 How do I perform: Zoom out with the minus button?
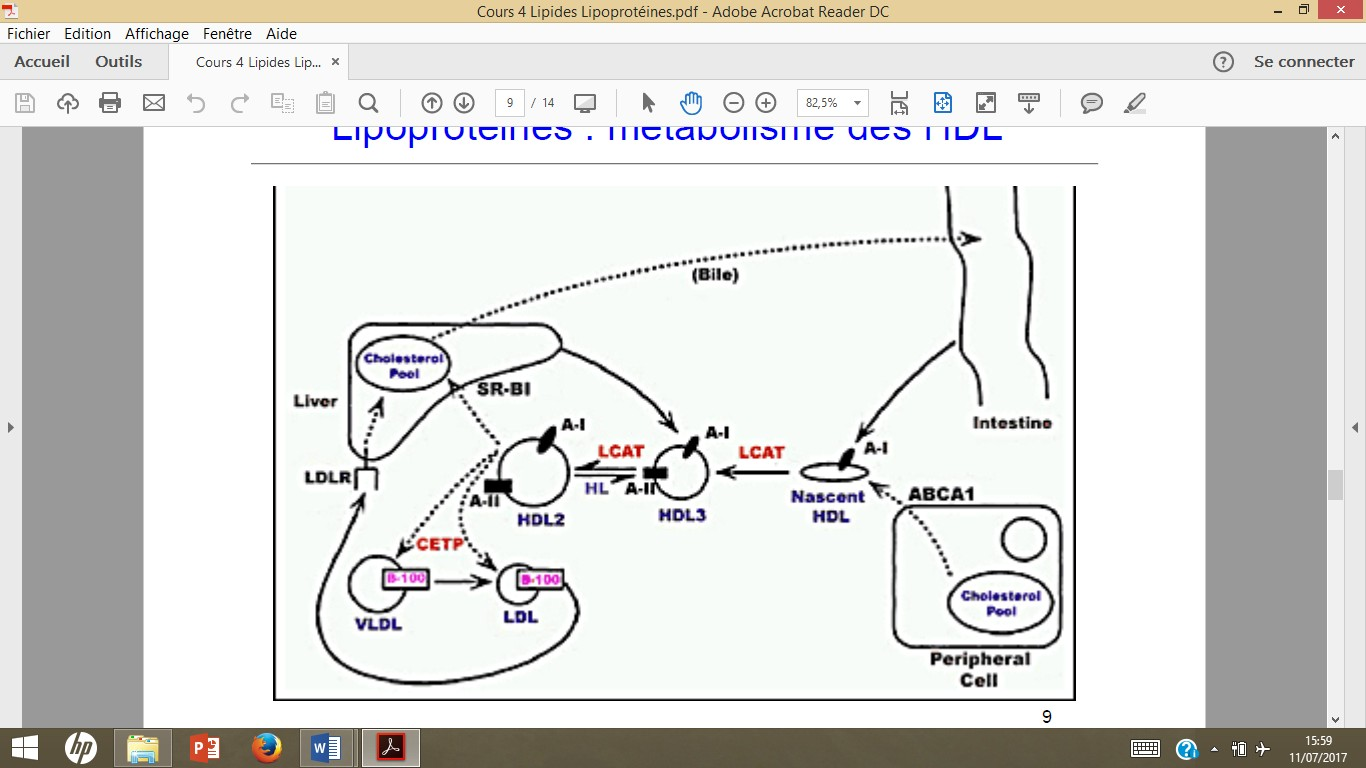[734, 103]
